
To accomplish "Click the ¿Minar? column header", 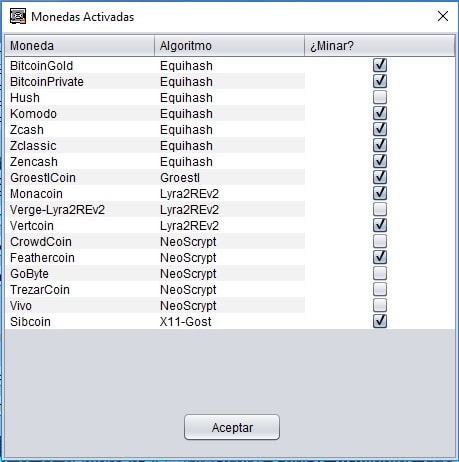I will [x=380, y=46].
